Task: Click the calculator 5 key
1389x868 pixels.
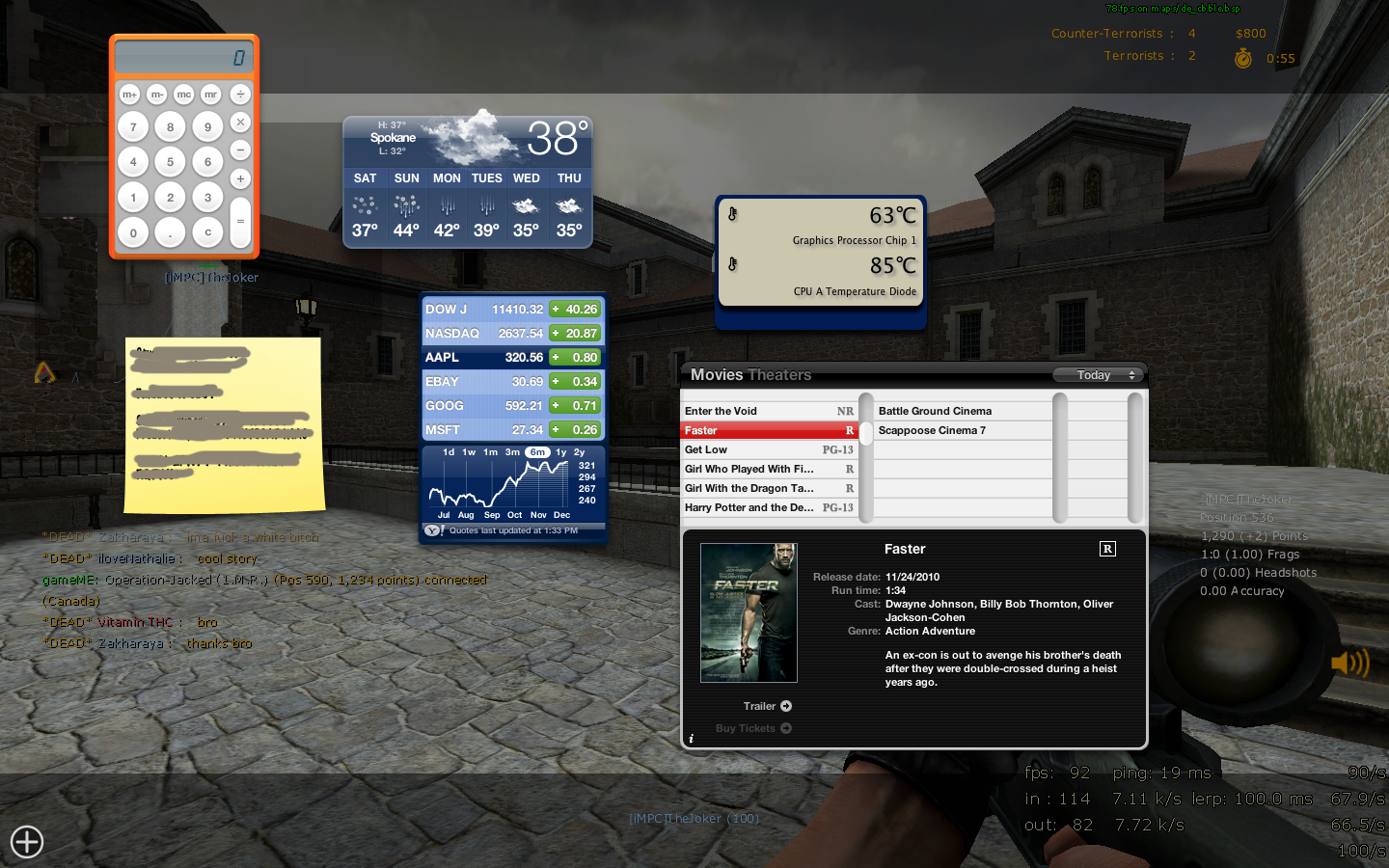Action: [x=171, y=162]
